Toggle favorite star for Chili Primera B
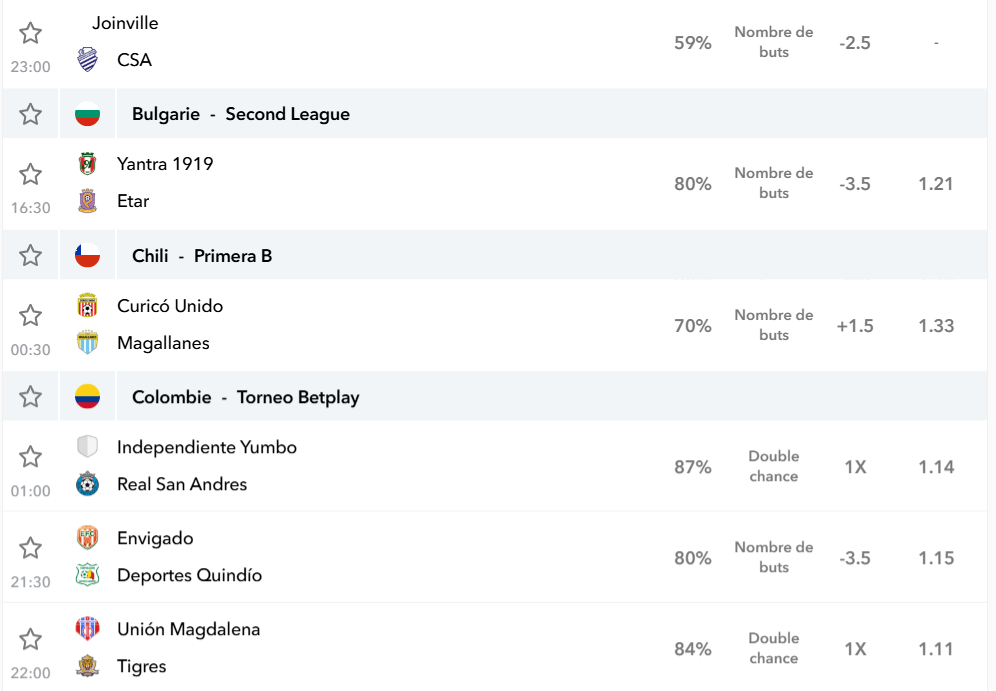Viewport: 996px width, 691px height. (x=30, y=255)
